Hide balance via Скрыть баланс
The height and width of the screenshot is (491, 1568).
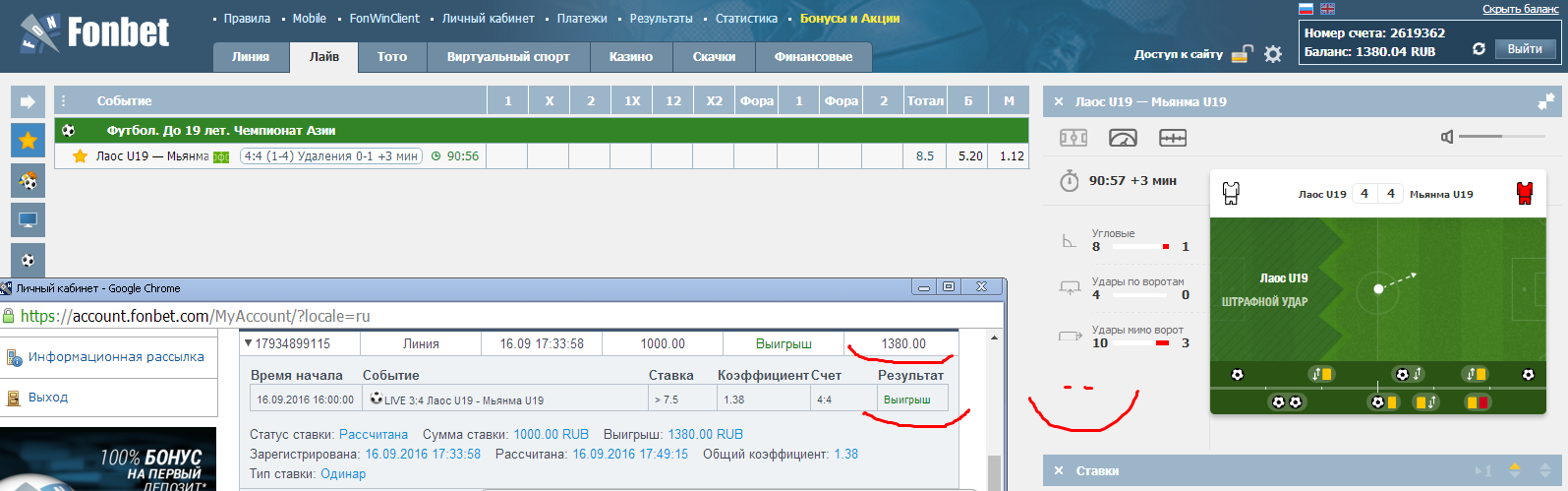(1521, 9)
